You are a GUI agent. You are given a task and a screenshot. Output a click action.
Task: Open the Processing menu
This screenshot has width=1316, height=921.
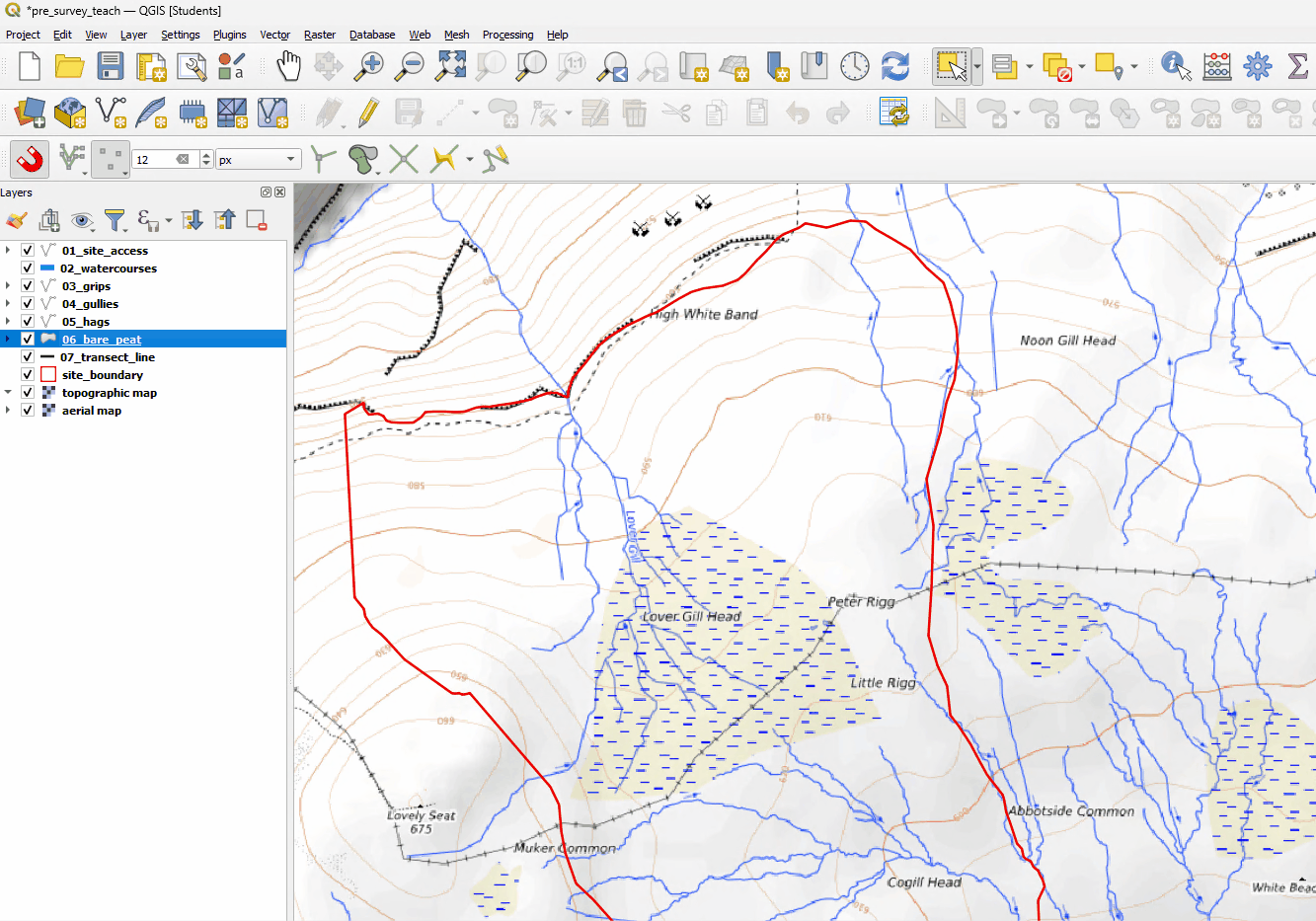(507, 35)
